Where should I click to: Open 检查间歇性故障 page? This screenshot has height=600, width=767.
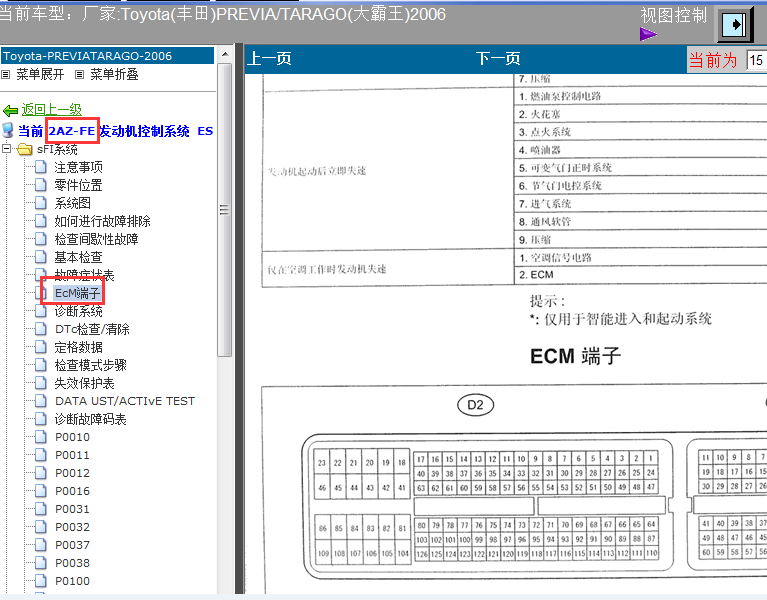96,239
